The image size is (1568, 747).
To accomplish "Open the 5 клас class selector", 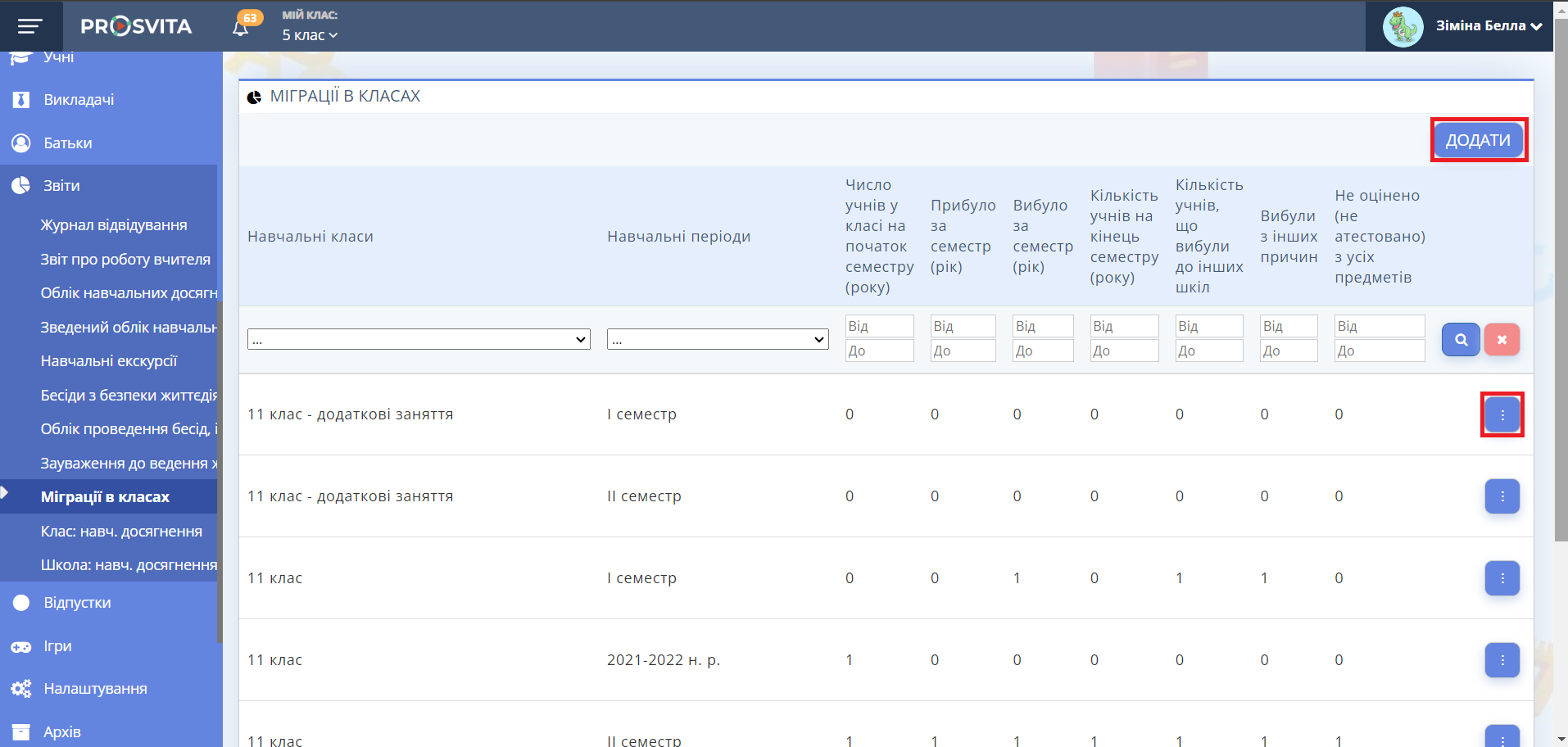I will point(310,35).
